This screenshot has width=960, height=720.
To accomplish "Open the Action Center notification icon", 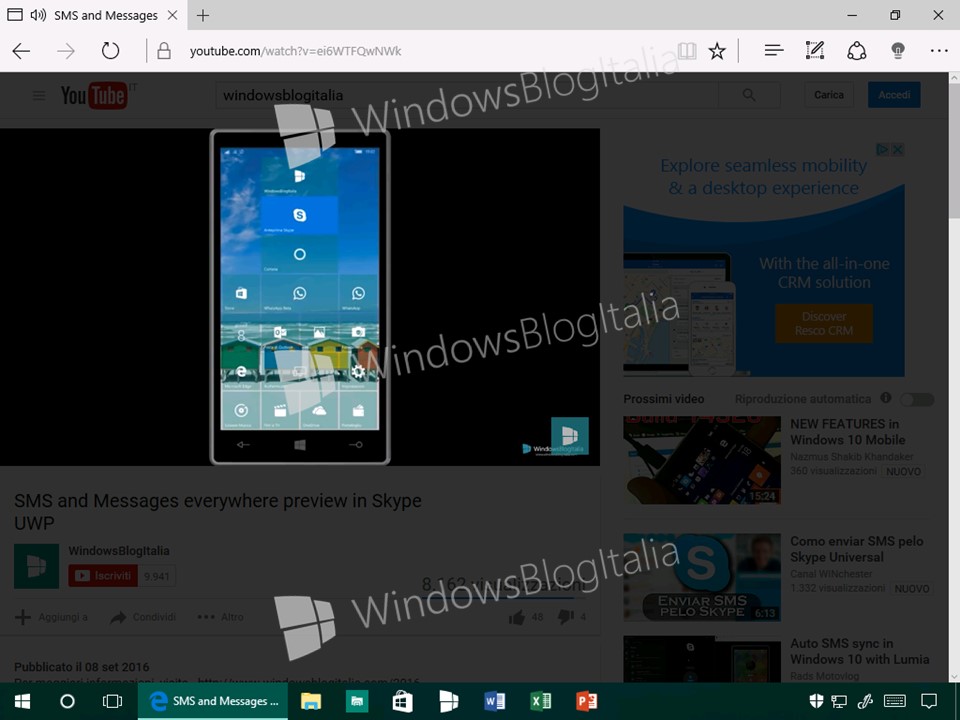I will 929,701.
